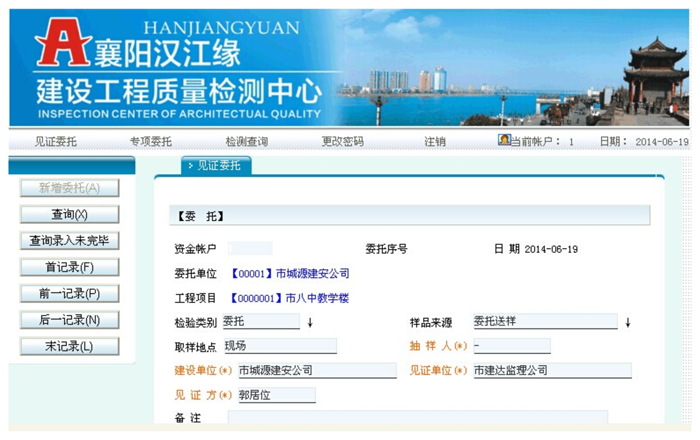Select 更改密码 in the navigation bar

pyautogui.click(x=342, y=142)
